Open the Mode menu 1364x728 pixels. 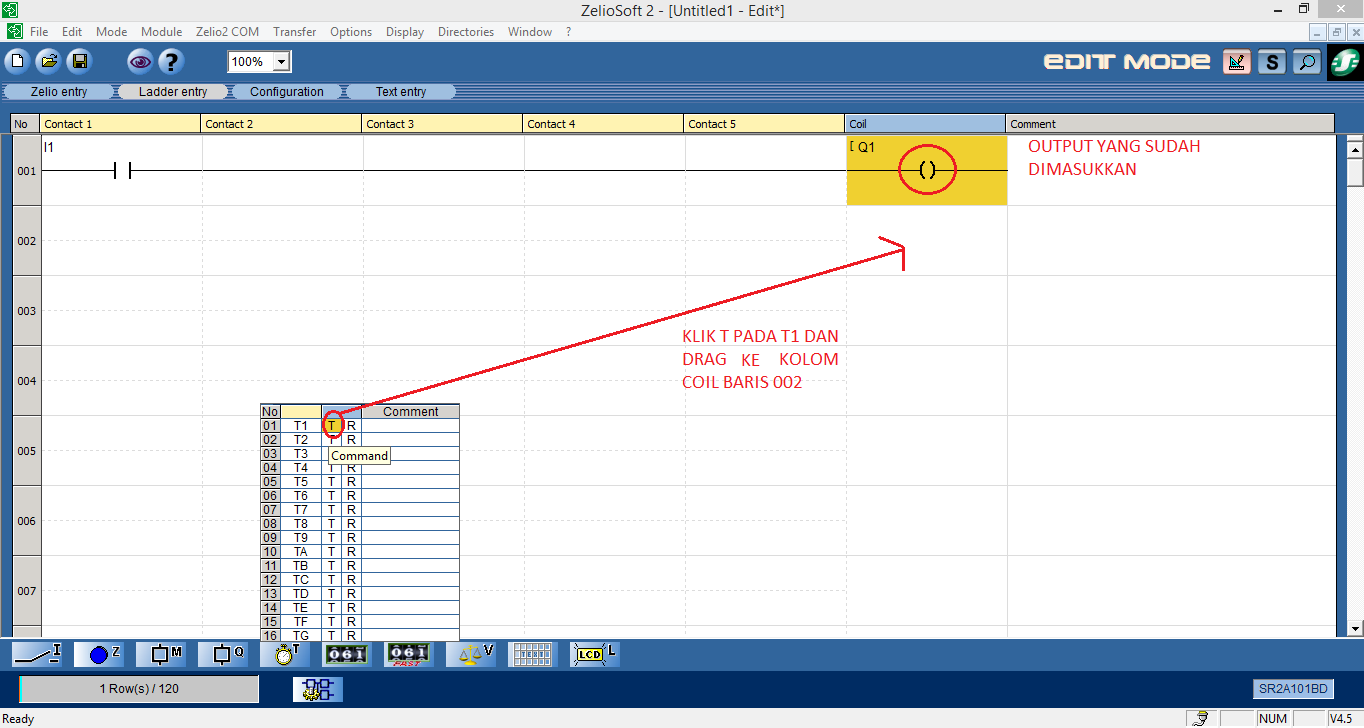click(111, 32)
